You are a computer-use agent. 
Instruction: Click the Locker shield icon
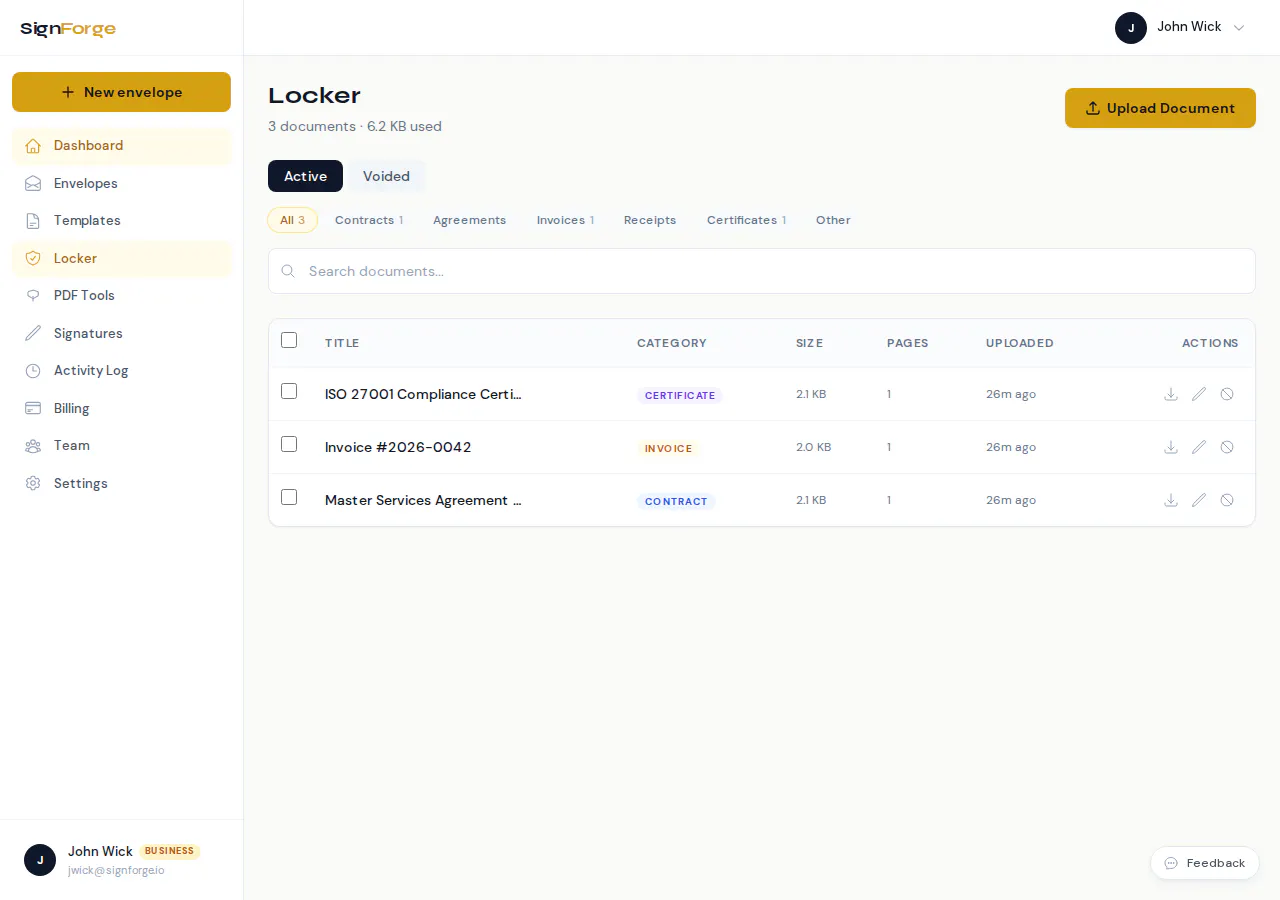(x=33, y=258)
